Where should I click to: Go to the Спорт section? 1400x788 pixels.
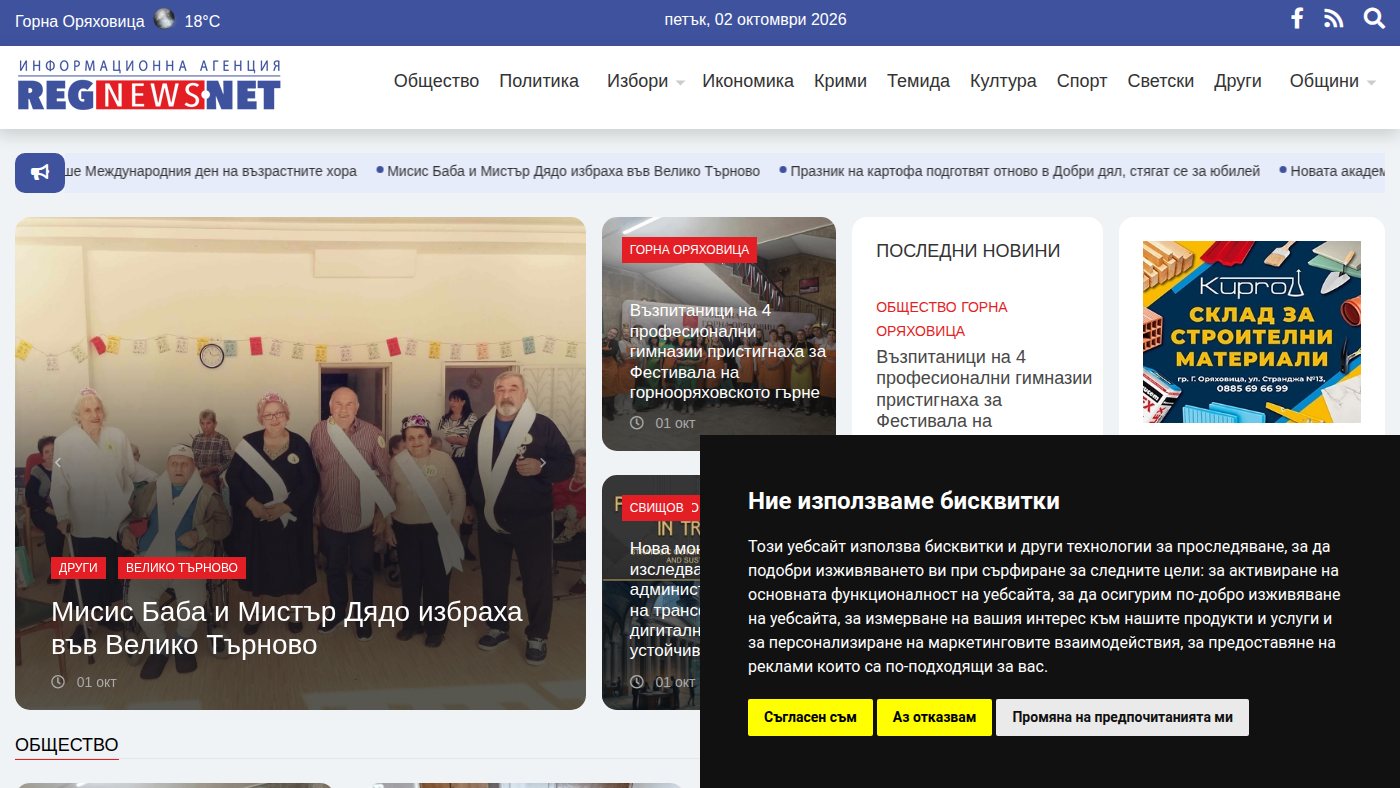(1082, 81)
